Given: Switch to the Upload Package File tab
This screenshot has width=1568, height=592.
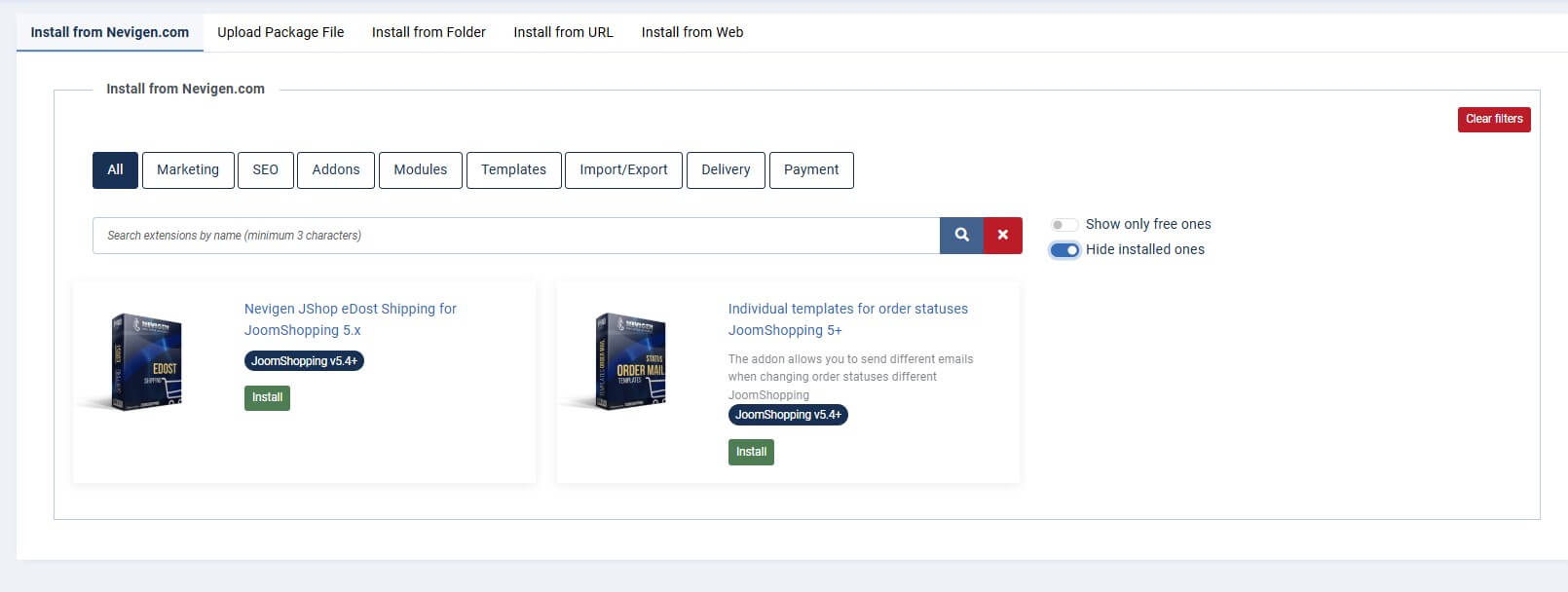Looking at the screenshot, I should [x=280, y=32].
